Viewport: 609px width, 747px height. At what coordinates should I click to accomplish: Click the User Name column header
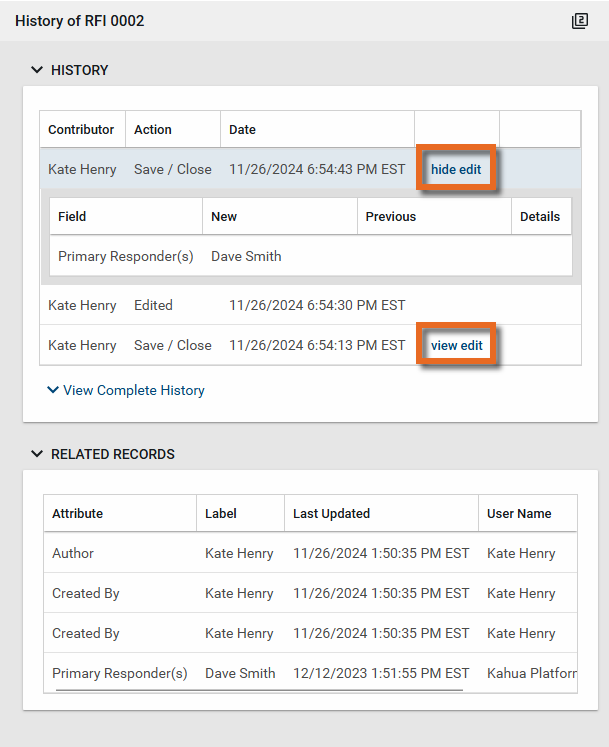[x=519, y=514]
